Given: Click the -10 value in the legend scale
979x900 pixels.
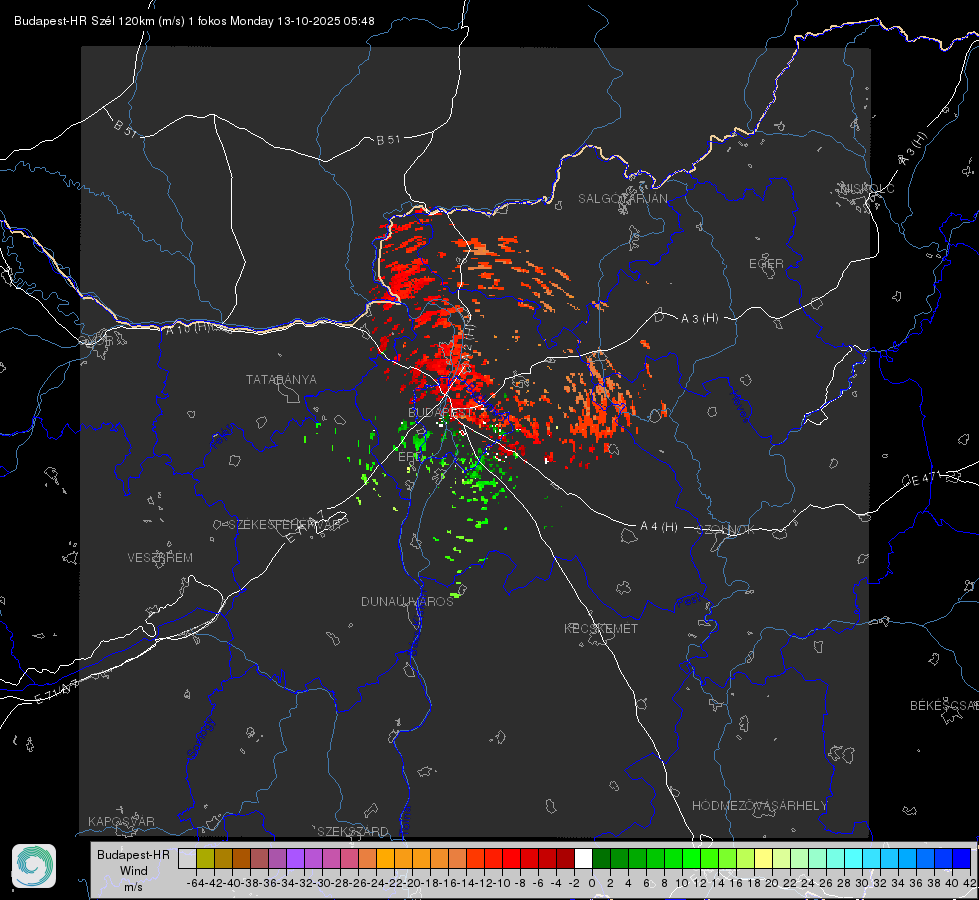Looking at the screenshot, I should coord(501,883).
